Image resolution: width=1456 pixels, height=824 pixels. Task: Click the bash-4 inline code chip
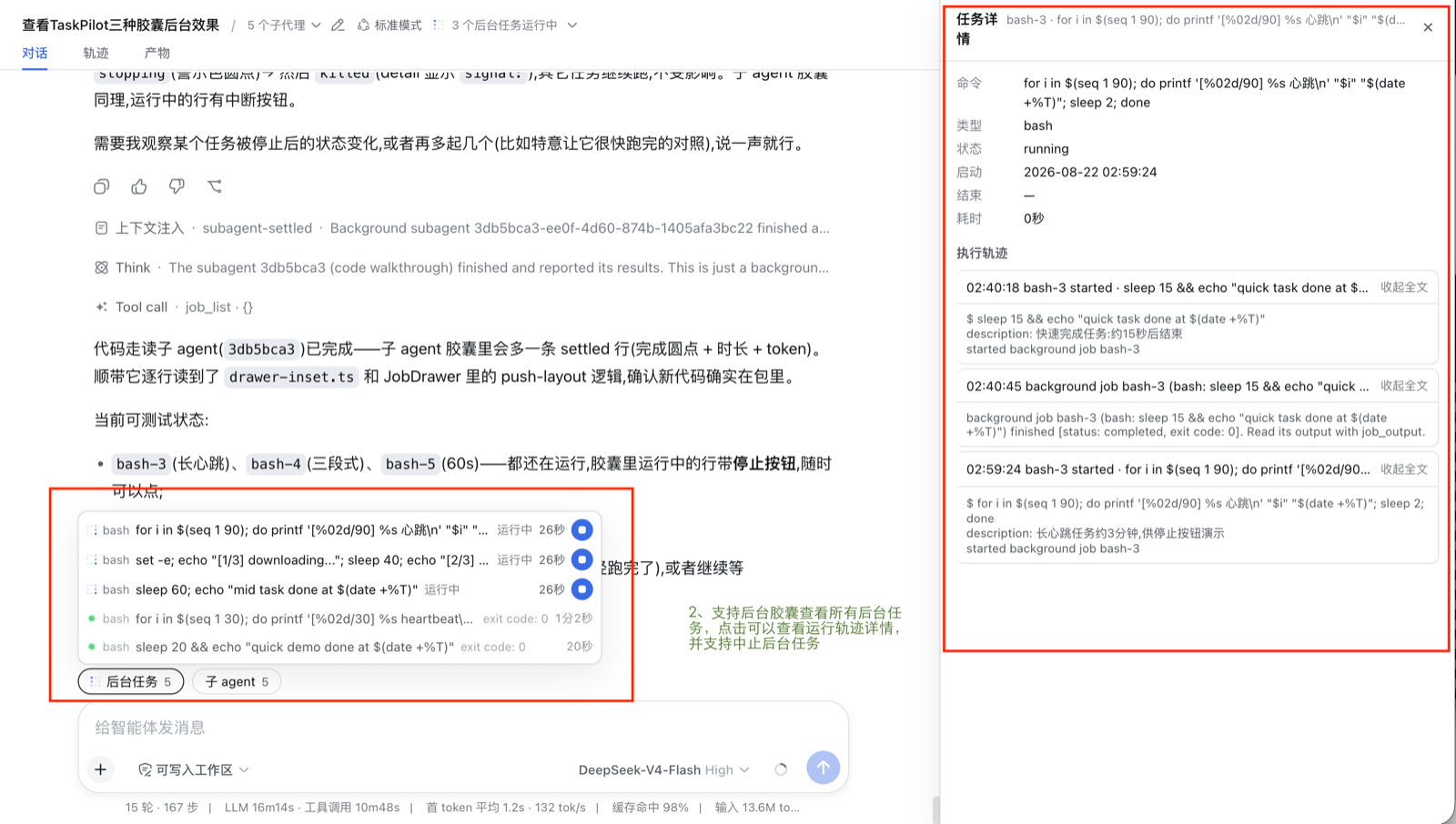point(276,464)
